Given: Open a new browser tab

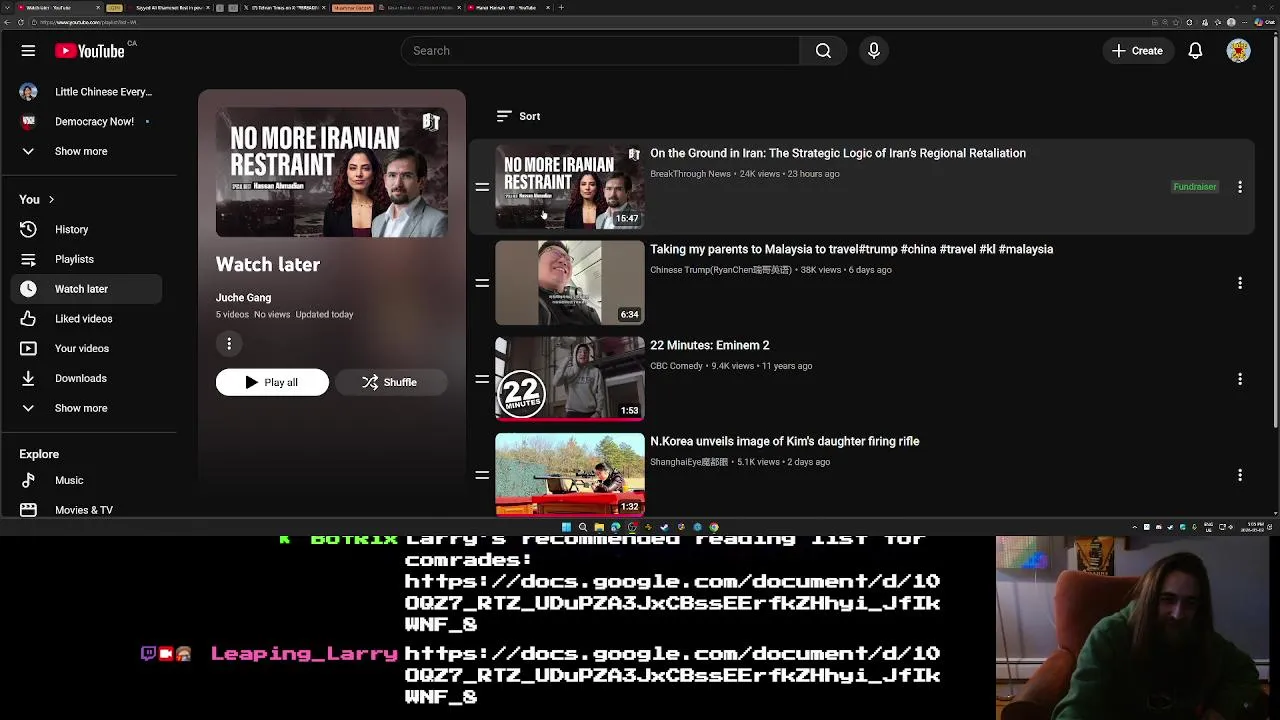Looking at the screenshot, I should pos(561,8).
